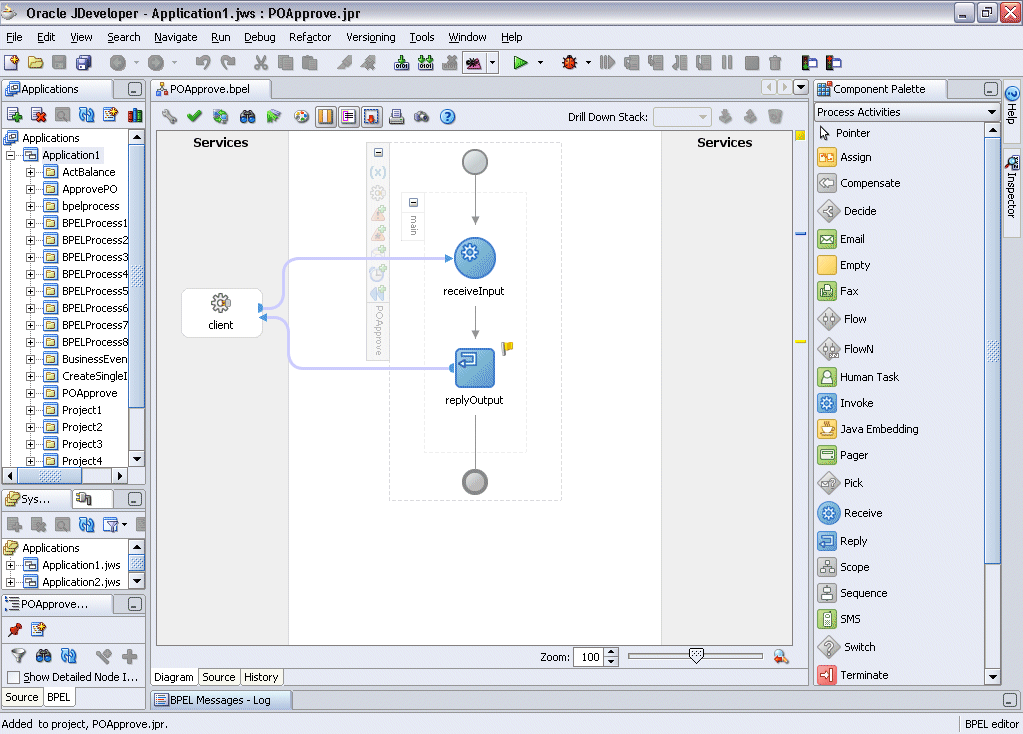
Task: Click the client partner link gear
Action: click(x=221, y=303)
